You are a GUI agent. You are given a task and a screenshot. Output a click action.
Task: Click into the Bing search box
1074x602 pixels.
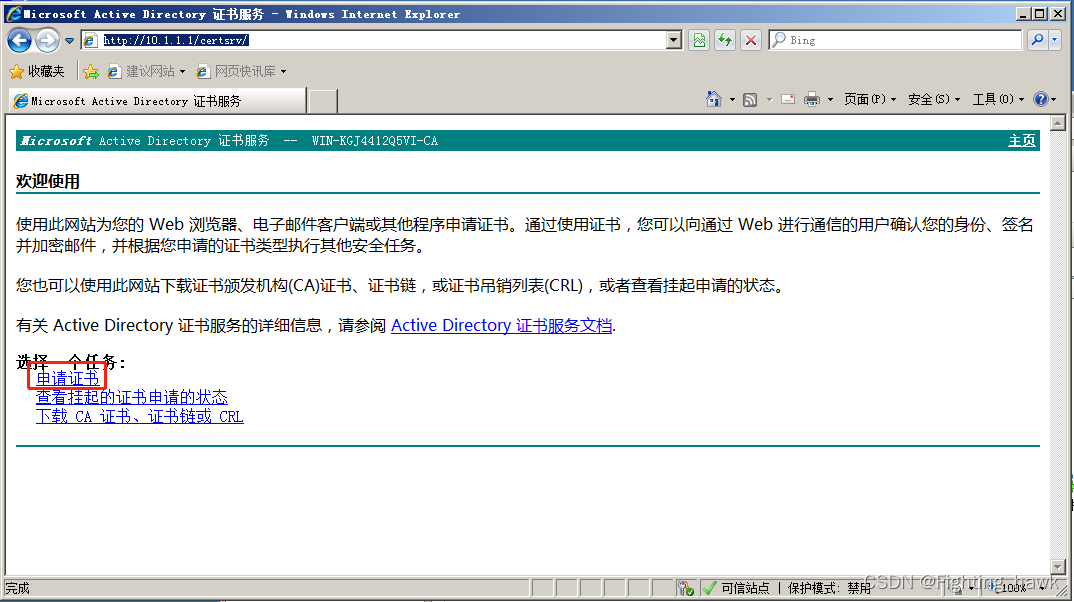point(896,40)
